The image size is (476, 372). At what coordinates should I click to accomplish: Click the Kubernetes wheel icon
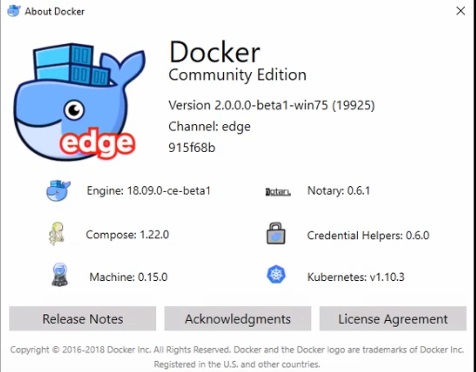(x=276, y=275)
